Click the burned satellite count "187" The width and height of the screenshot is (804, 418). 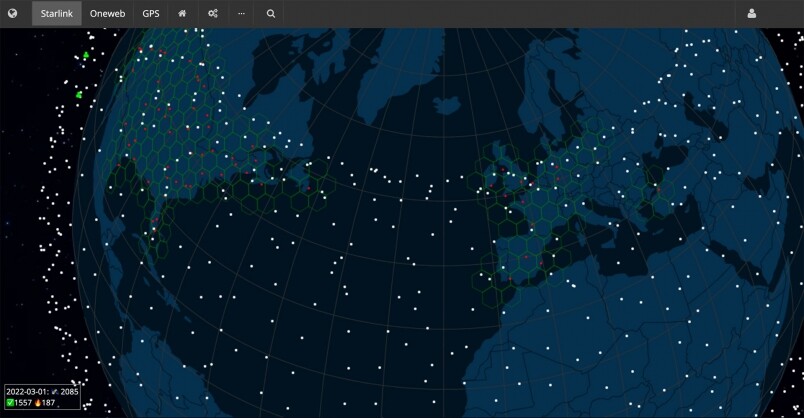pos(48,403)
